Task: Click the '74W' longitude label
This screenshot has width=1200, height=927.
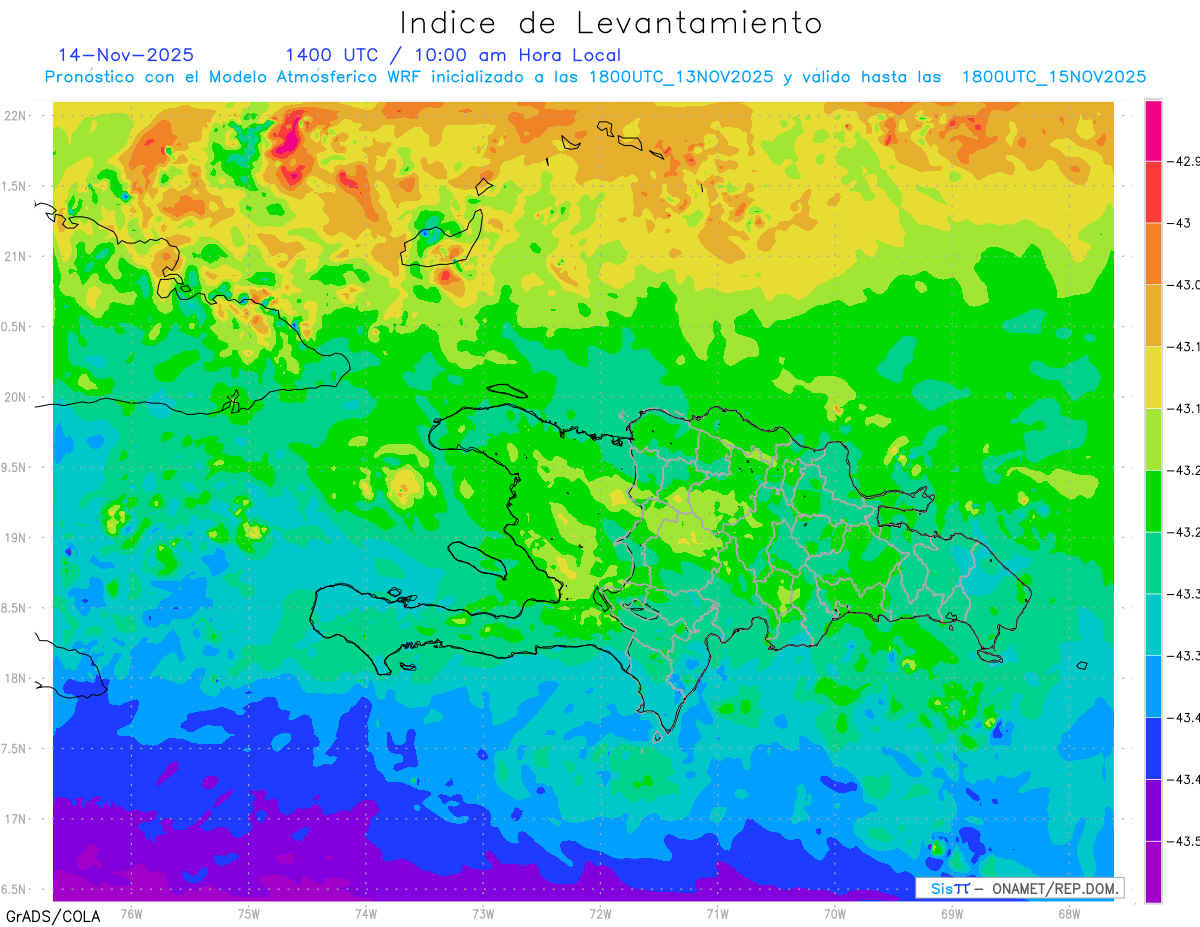Action: [x=366, y=913]
